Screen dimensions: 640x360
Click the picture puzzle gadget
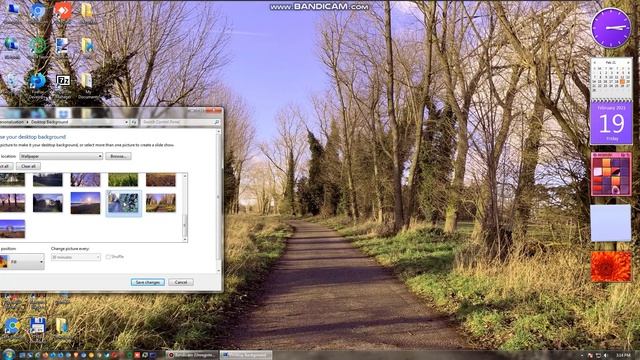click(x=611, y=174)
